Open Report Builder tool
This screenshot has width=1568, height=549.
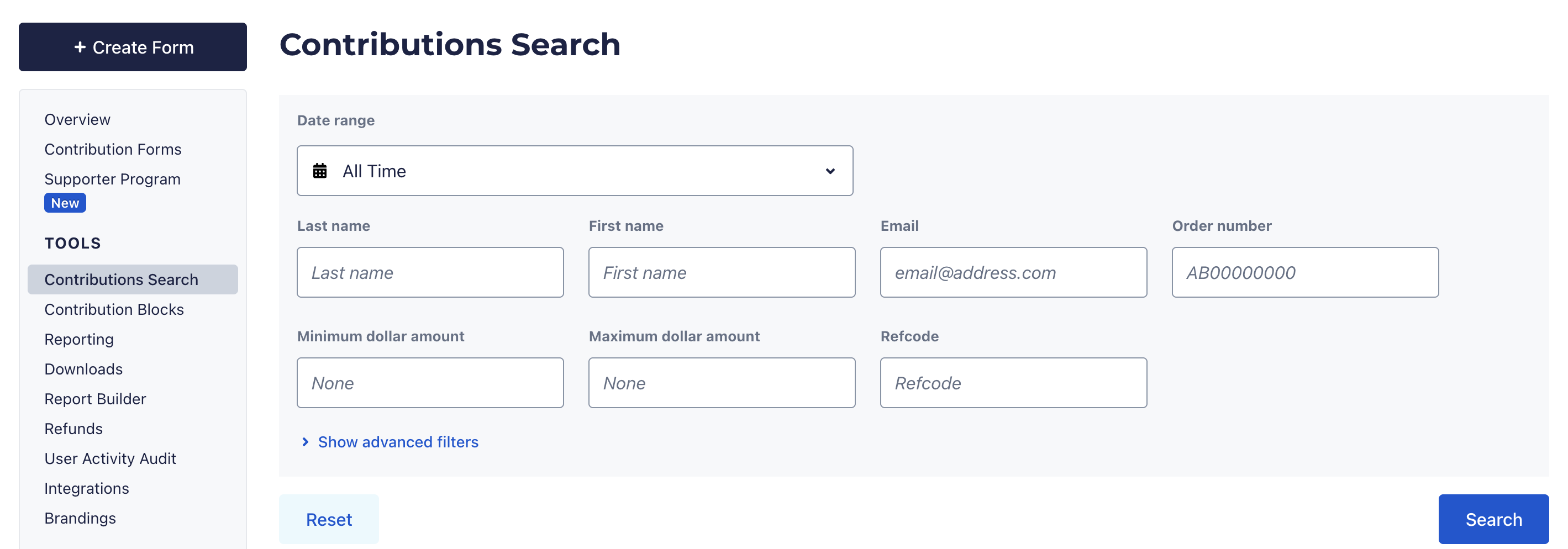tap(95, 399)
